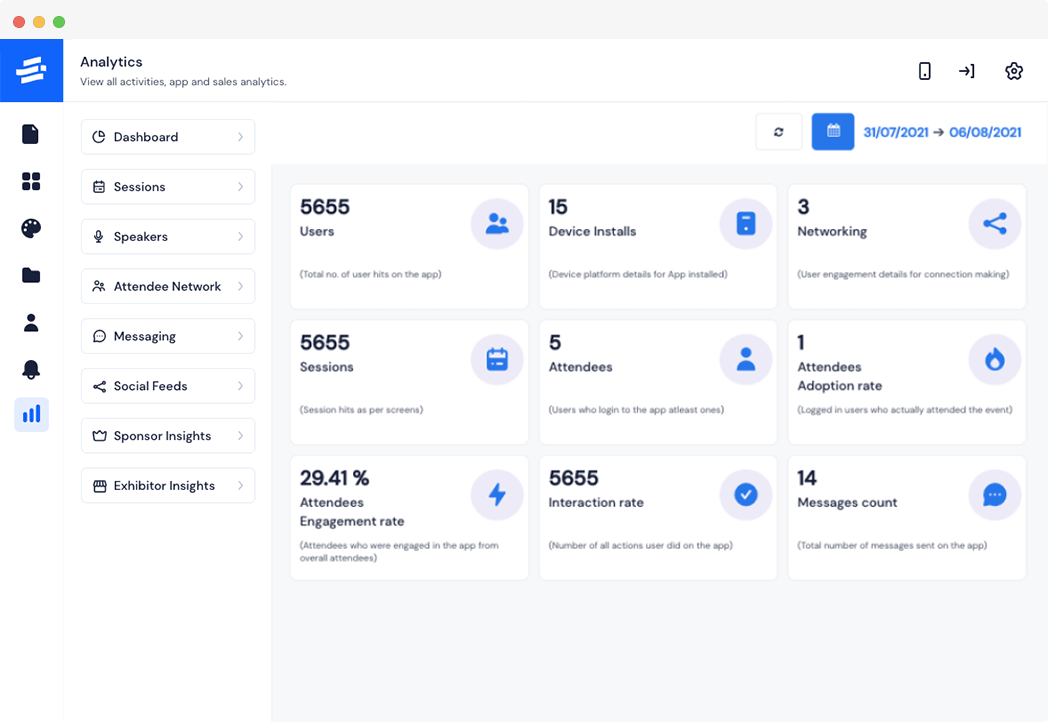The width and height of the screenshot is (1048, 722).
Task: Open notifications via the bell icon
Action: coord(31,369)
